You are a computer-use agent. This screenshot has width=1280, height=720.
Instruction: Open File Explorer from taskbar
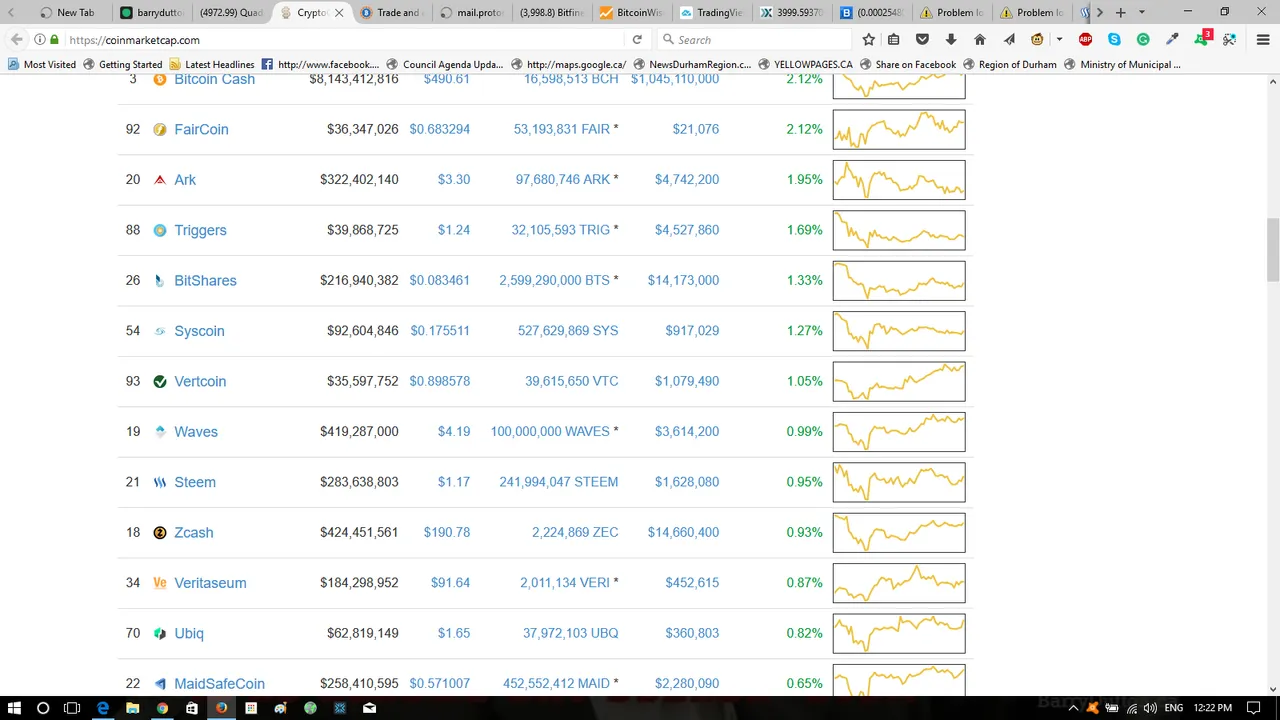[132, 708]
